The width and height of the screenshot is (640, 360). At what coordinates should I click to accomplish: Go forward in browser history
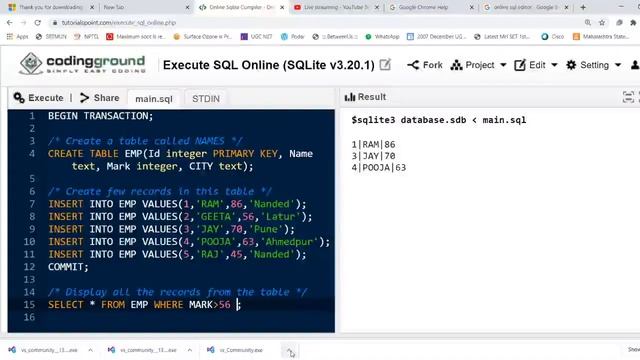pos(23,23)
